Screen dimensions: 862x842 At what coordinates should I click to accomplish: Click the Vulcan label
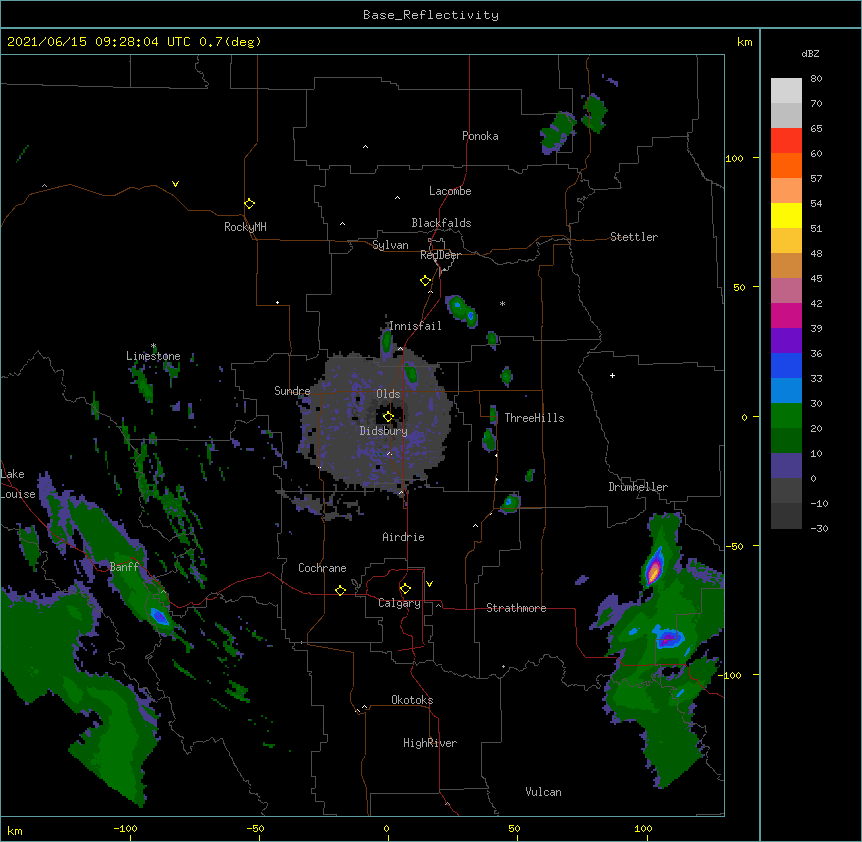click(543, 792)
